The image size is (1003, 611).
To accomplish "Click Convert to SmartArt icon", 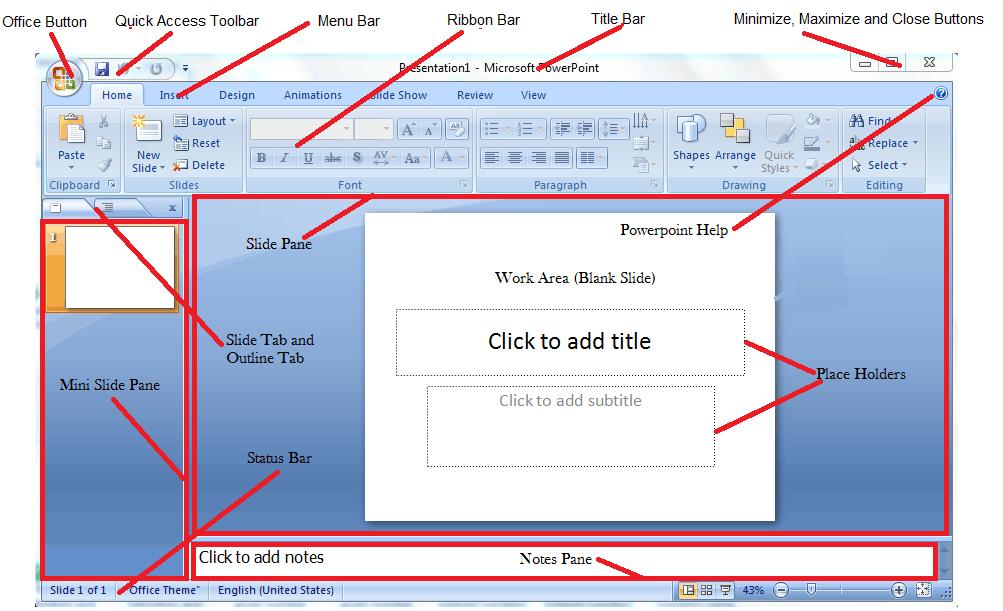I will [x=644, y=165].
